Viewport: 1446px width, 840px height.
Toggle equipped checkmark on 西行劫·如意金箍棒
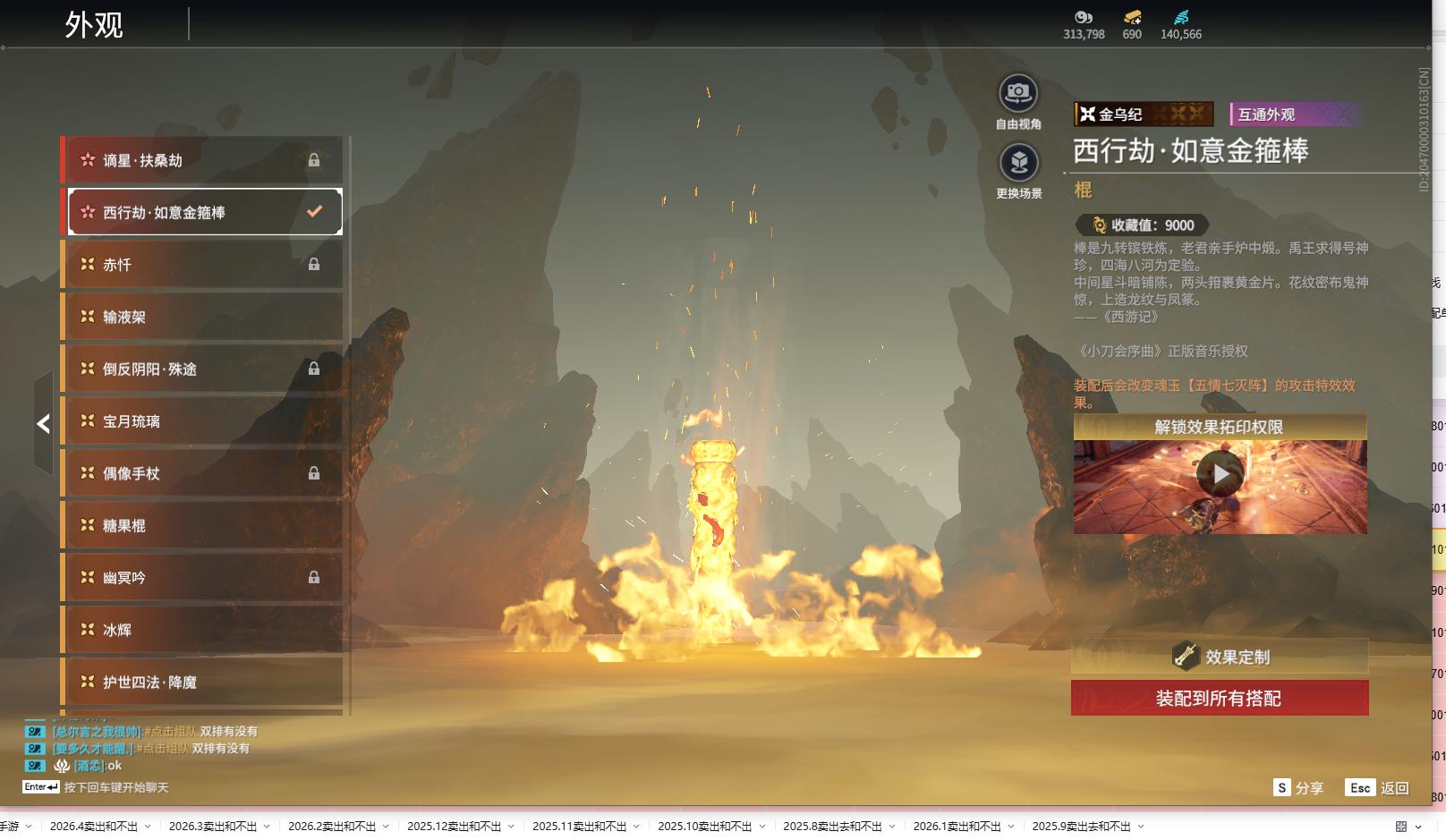[314, 212]
